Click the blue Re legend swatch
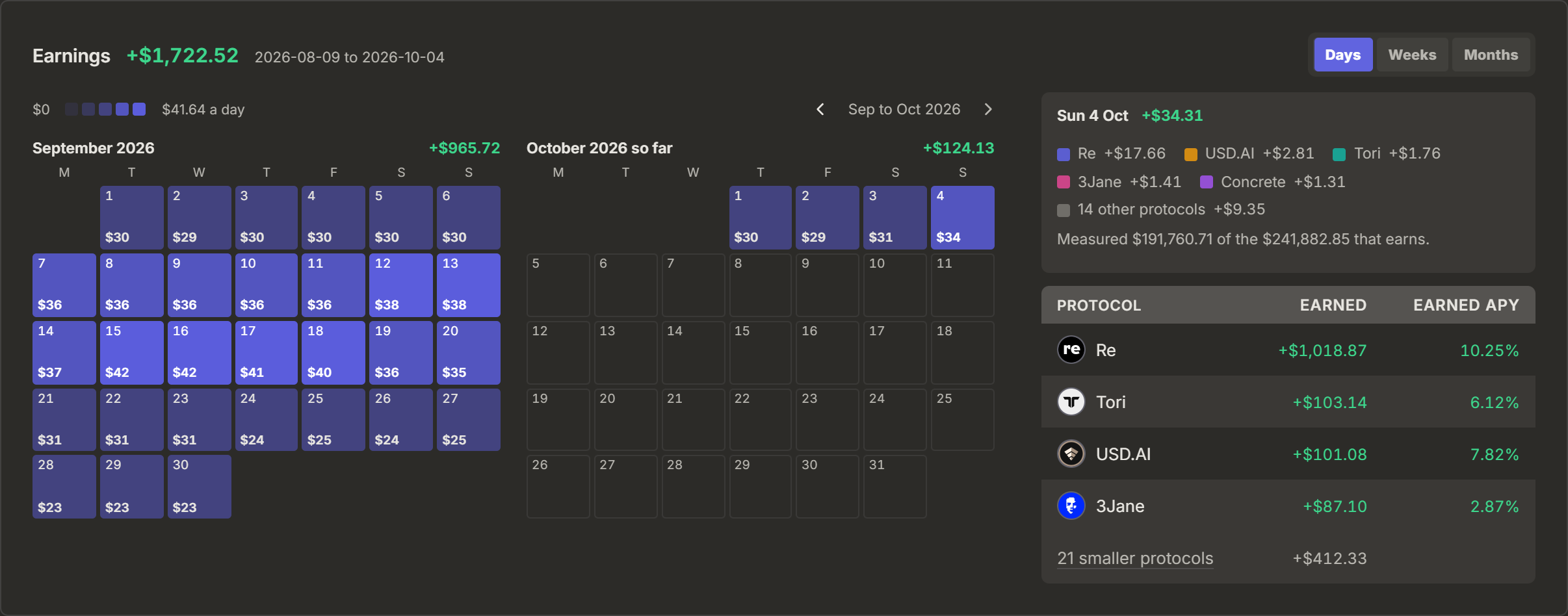 pyautogui.click(x=1064, y=154)
